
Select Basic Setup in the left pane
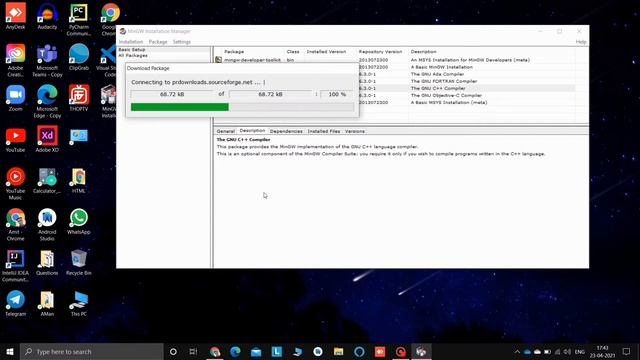132,49
